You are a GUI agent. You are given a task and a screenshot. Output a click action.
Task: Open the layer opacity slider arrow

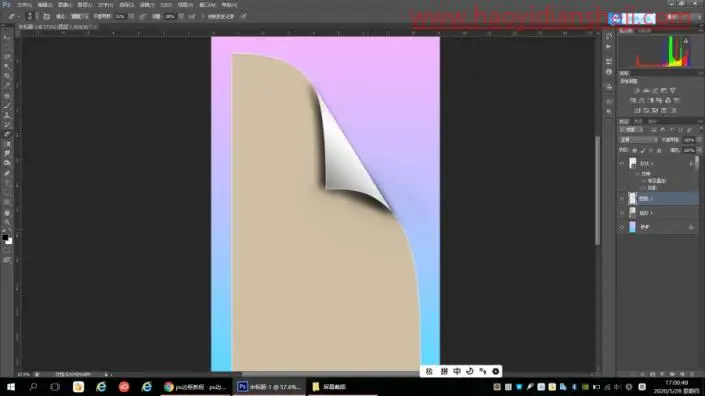tap(699, 140)
